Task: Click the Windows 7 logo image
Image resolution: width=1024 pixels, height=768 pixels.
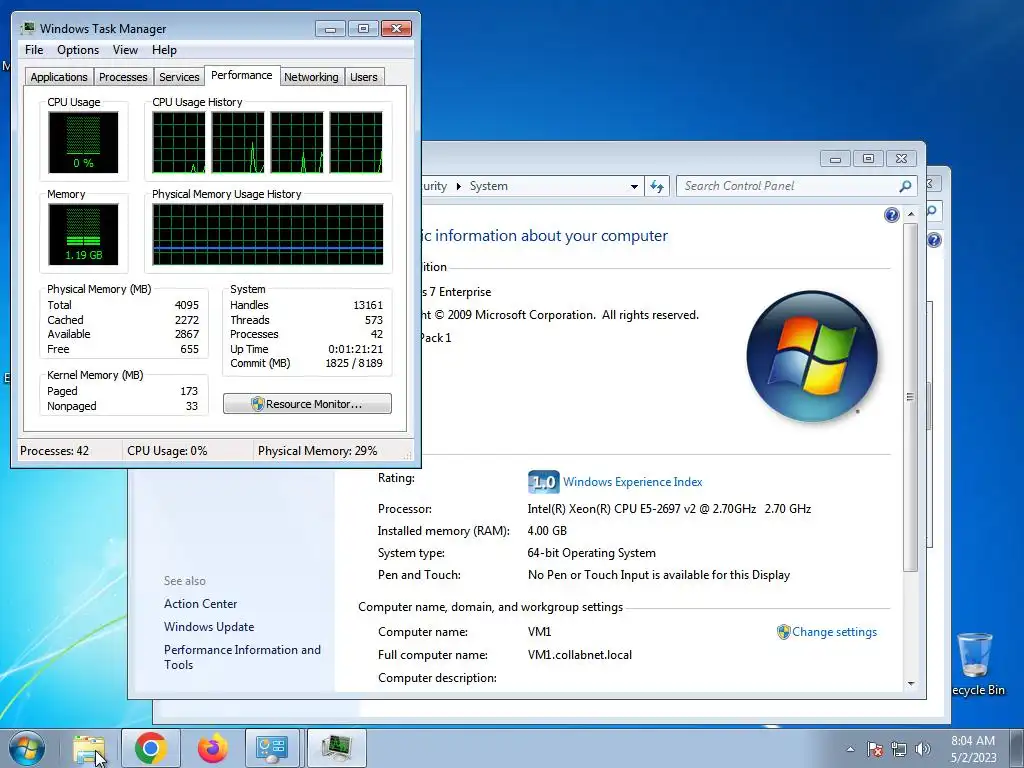Action: (x=812, y=356)
